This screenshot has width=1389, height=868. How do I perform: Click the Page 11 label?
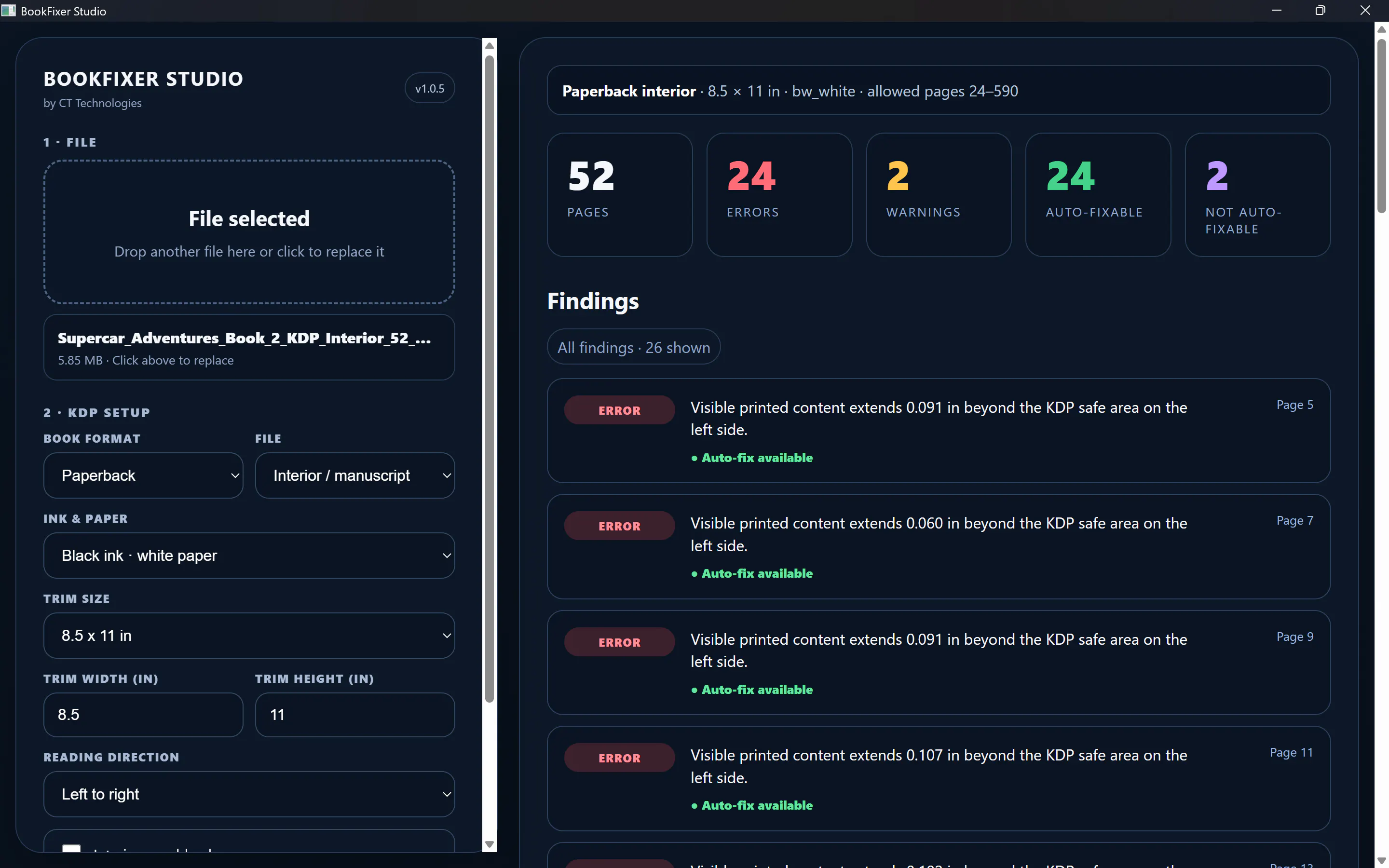pos(1291,753)
